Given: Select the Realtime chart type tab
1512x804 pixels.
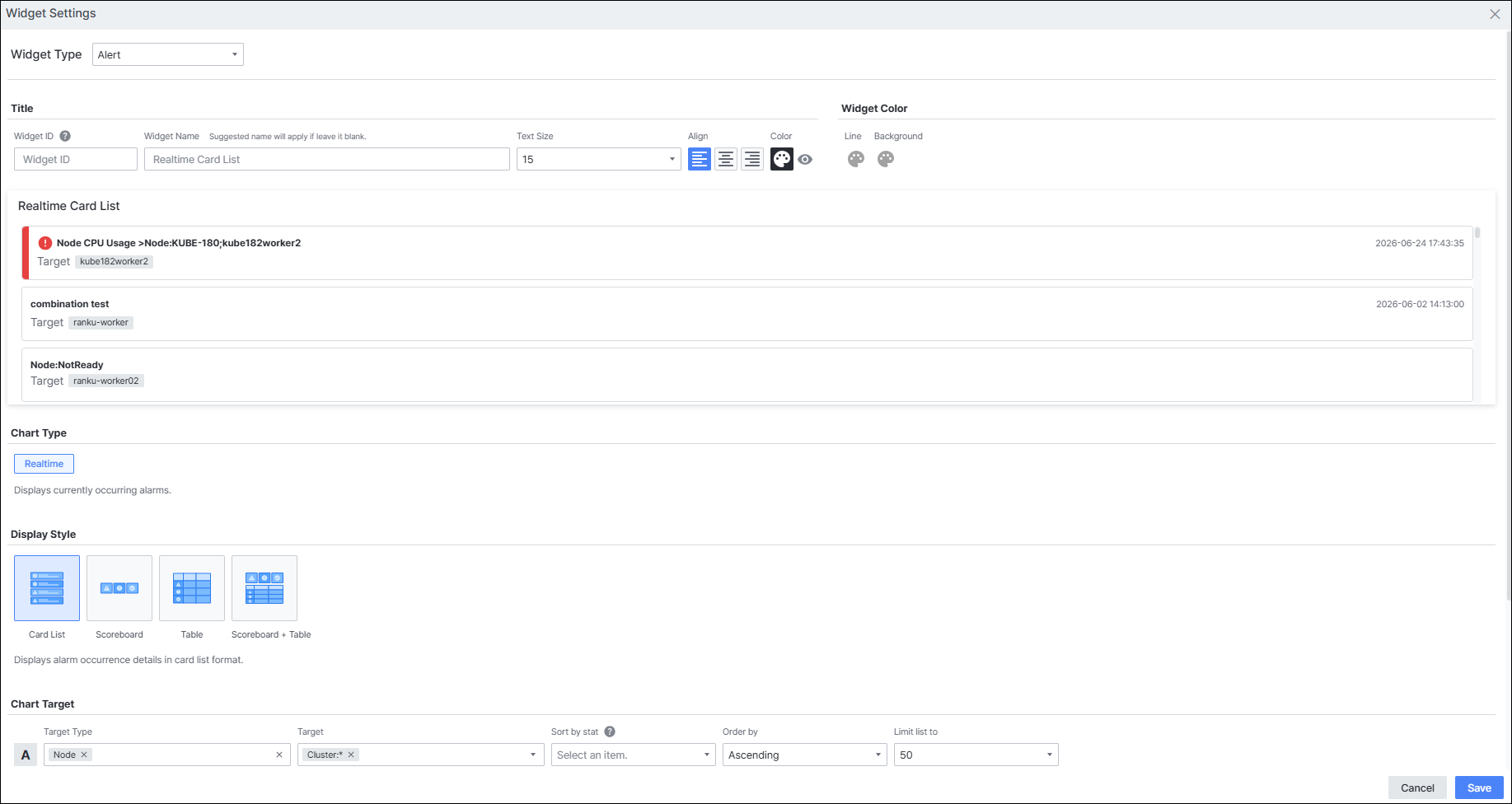Looking at the screenshot, I should click(44, 464).
